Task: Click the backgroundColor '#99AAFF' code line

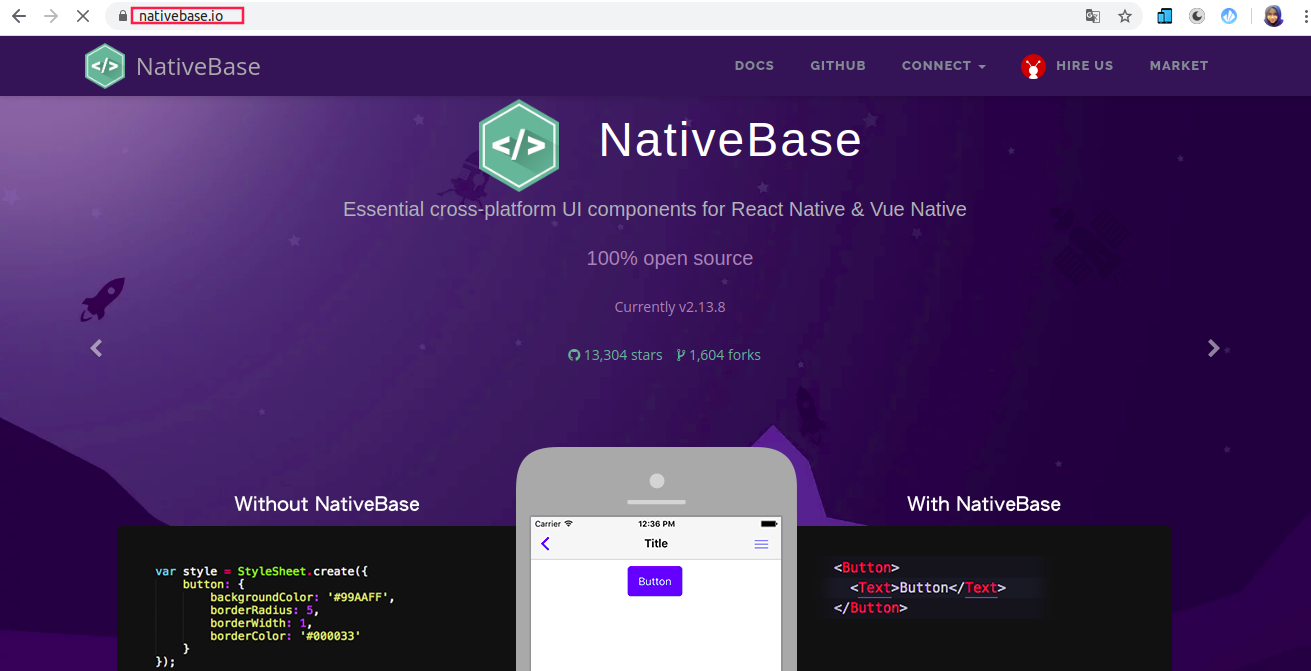Action: click(x=303, y=597)
